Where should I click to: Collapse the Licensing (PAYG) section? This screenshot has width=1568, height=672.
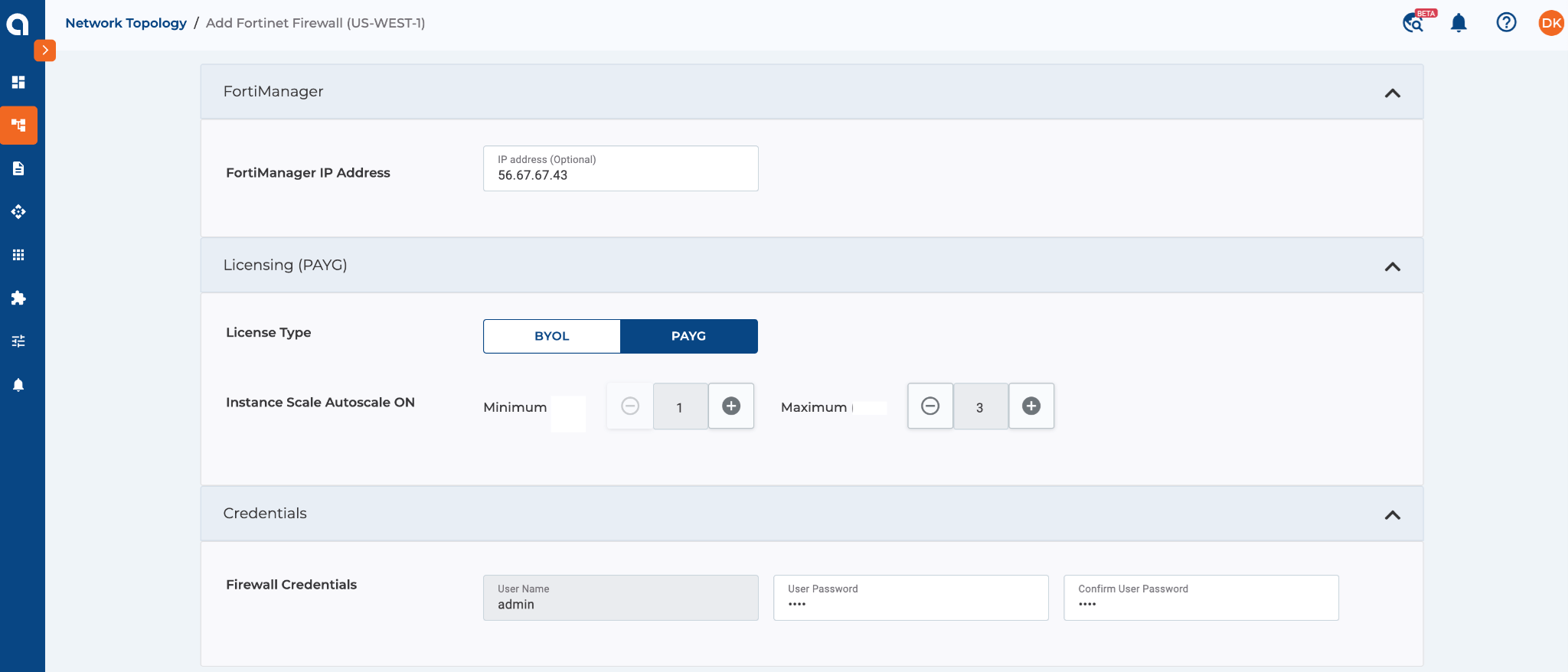tap(1393, 266)
